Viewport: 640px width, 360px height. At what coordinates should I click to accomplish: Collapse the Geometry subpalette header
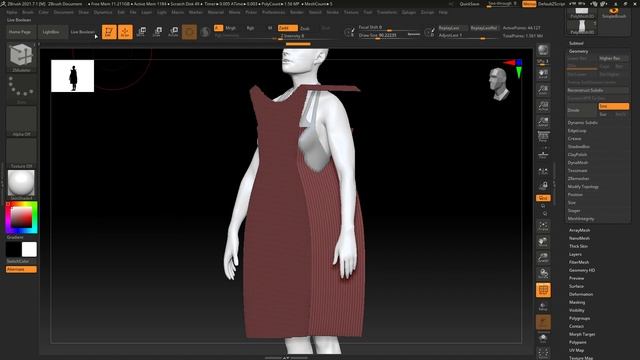tap(578, 51)
